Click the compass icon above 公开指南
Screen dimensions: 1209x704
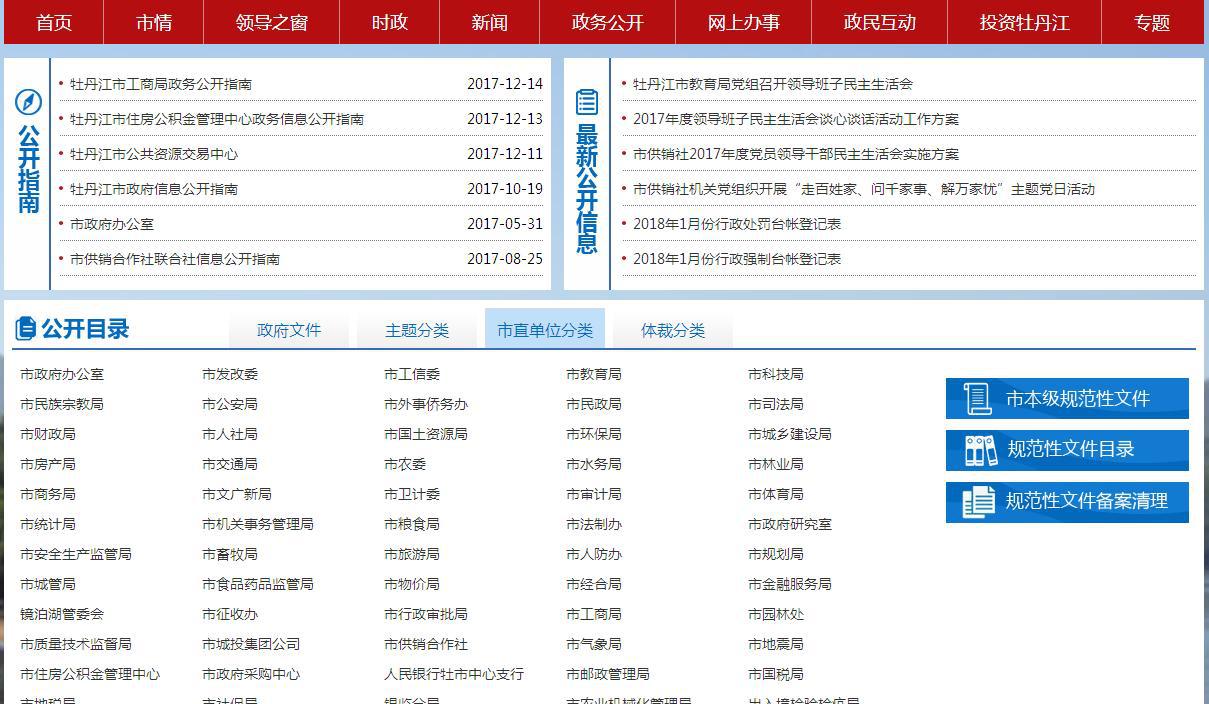[28, 102]
